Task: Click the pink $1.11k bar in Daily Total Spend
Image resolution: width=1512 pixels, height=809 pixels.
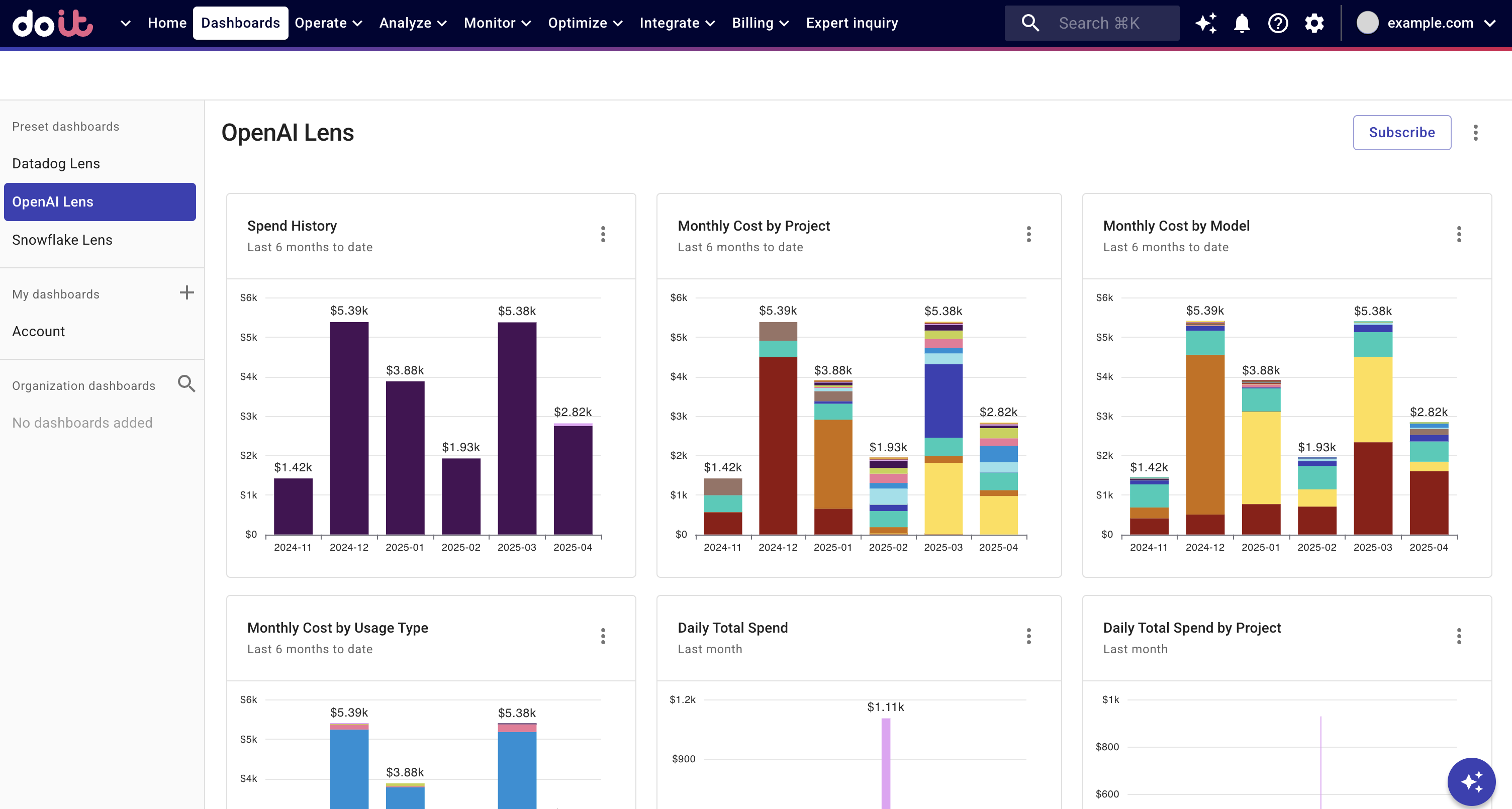Action: coord(886,763)
